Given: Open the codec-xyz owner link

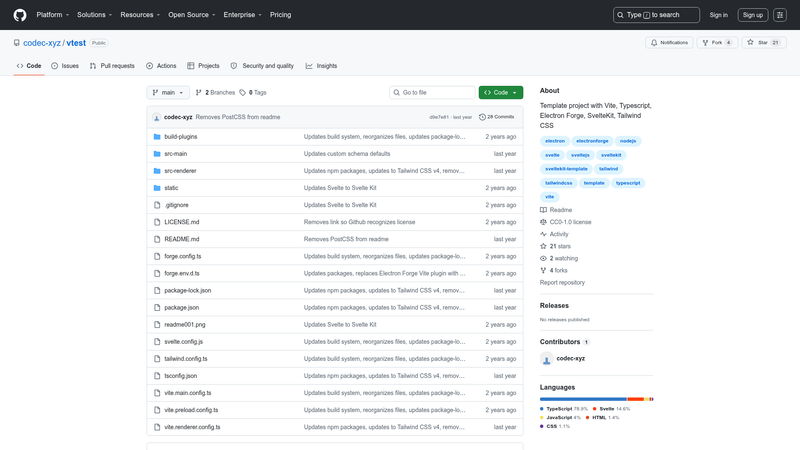Looking at the screenshot, I should (x=42, y=43).
